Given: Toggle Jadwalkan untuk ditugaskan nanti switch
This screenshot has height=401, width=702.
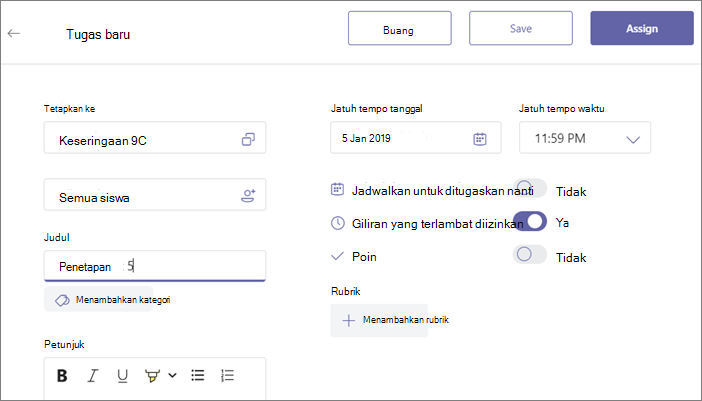Looking at the screenshot, I should coord(530,188).
